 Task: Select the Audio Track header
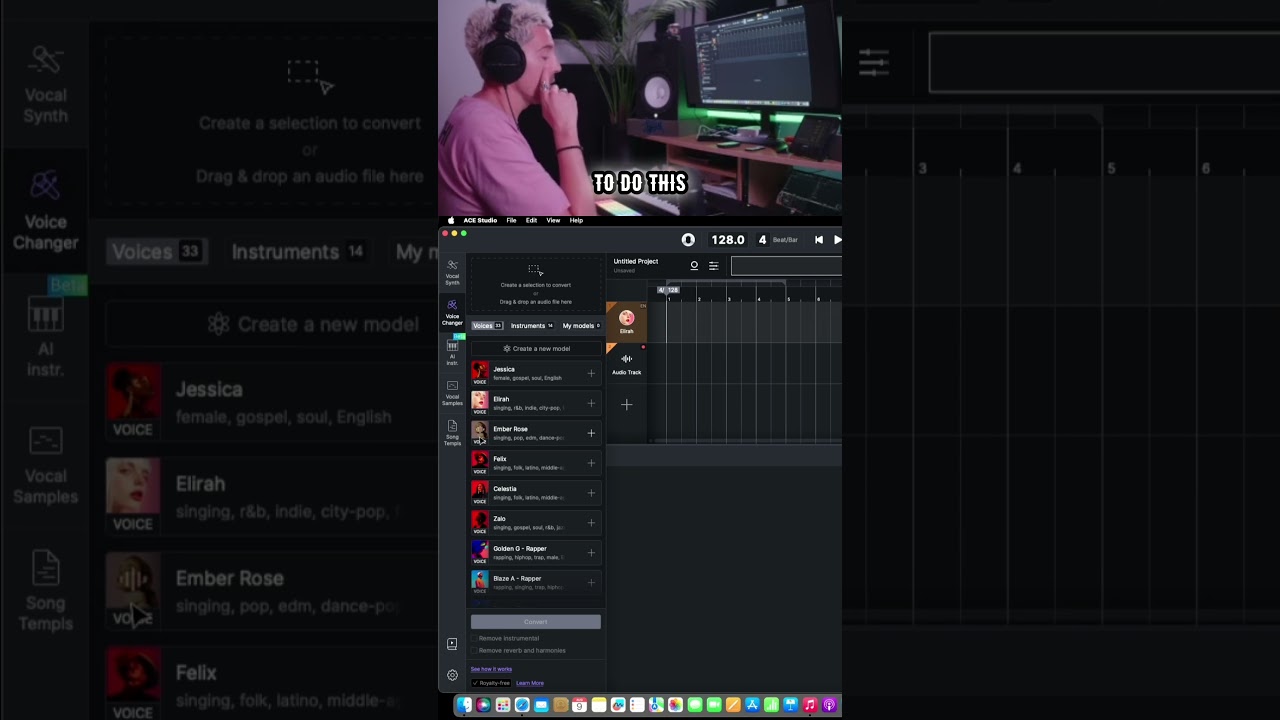pos(627,364)
